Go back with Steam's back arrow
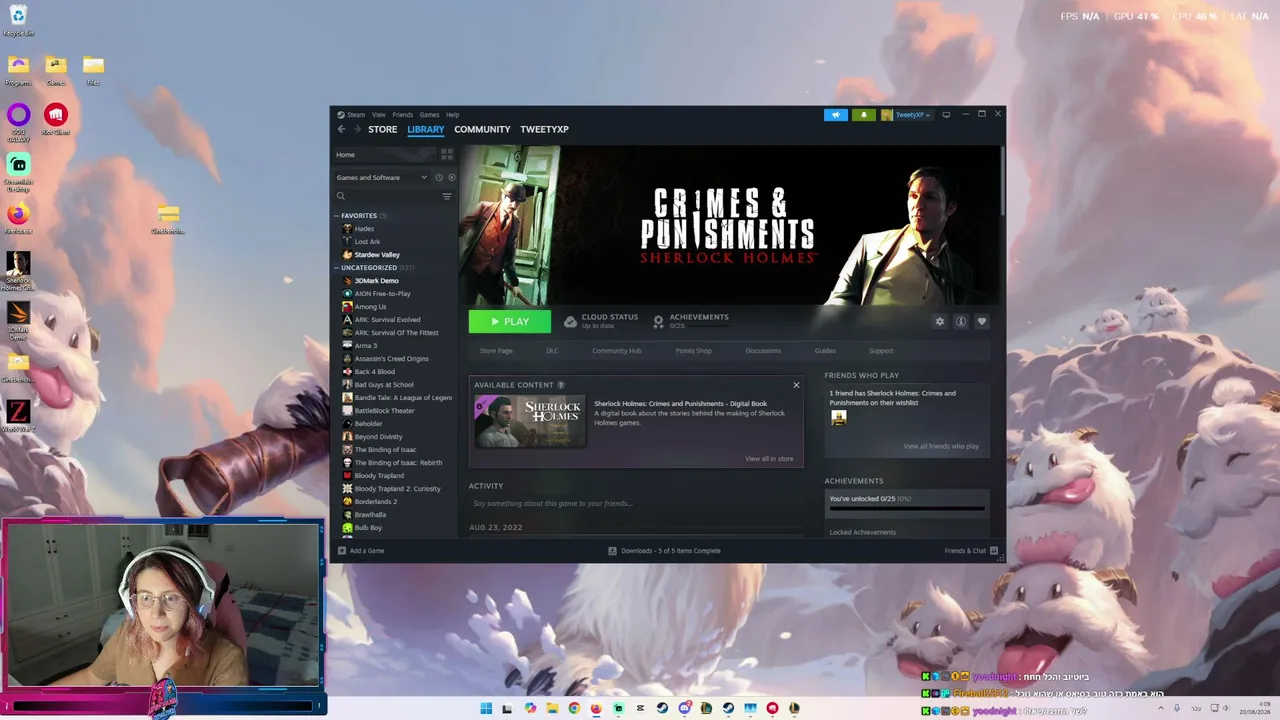Image resolution: width=1280 pixels, height=720 pixels. coord(341,129)
